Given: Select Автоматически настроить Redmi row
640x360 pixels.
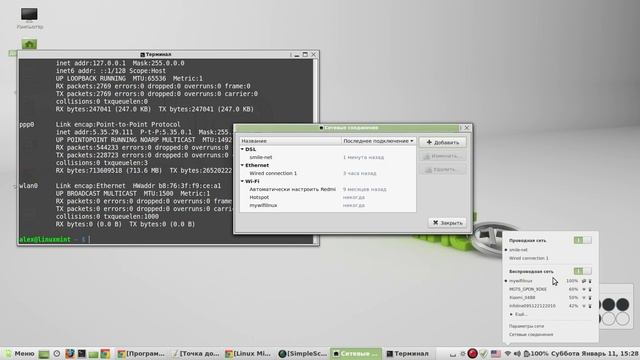Looking at the screenshot, I should point(328,189).
